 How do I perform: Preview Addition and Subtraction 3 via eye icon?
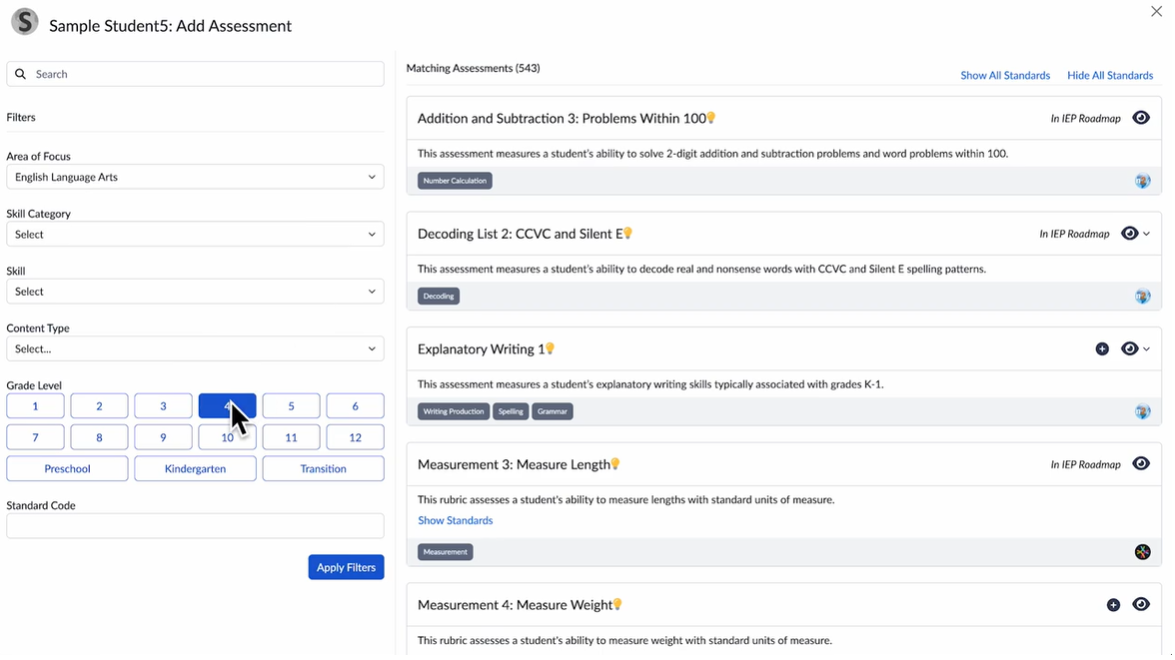[x=1141, y=118]
